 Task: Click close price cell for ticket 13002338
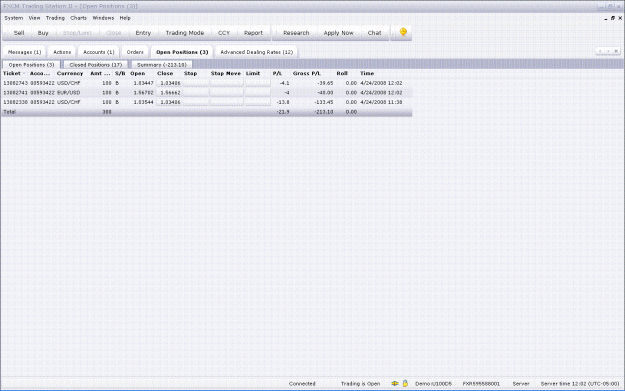coord(169,102)
